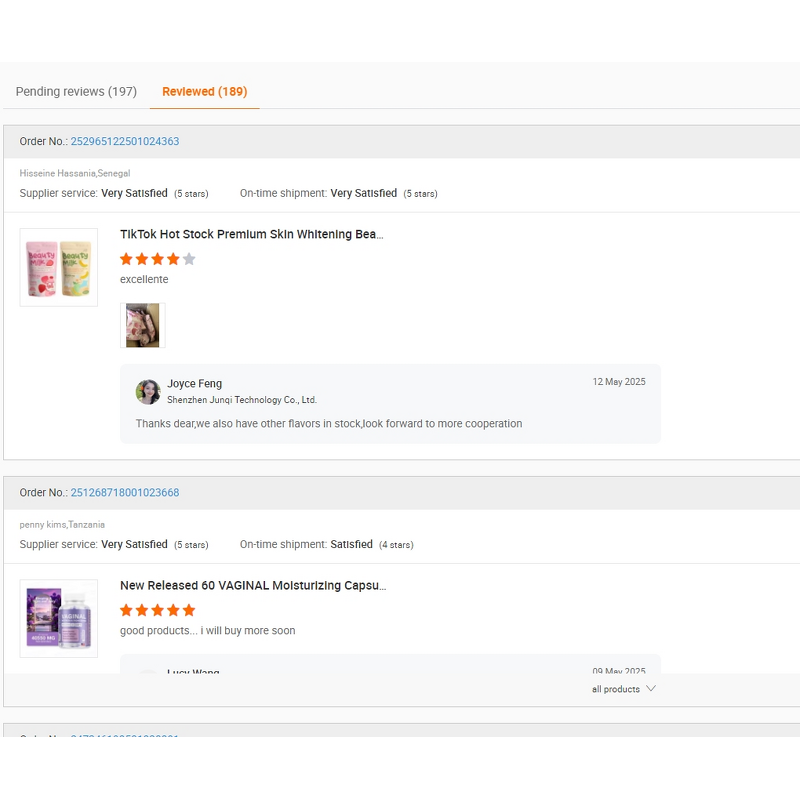Click the Beauty Milk product thumbnail

point(58,267)
